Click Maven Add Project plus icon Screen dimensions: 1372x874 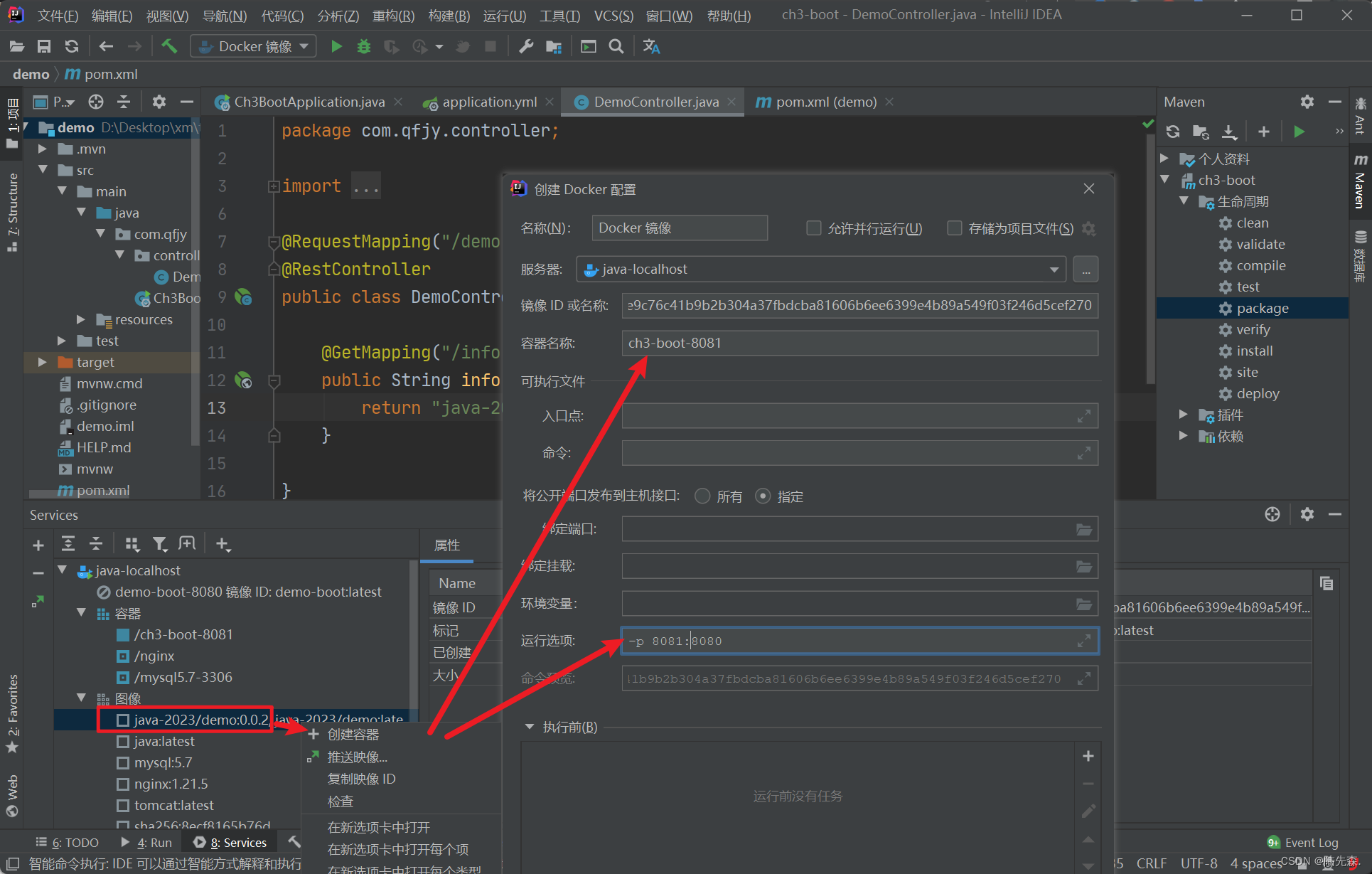coord(1263,132)
